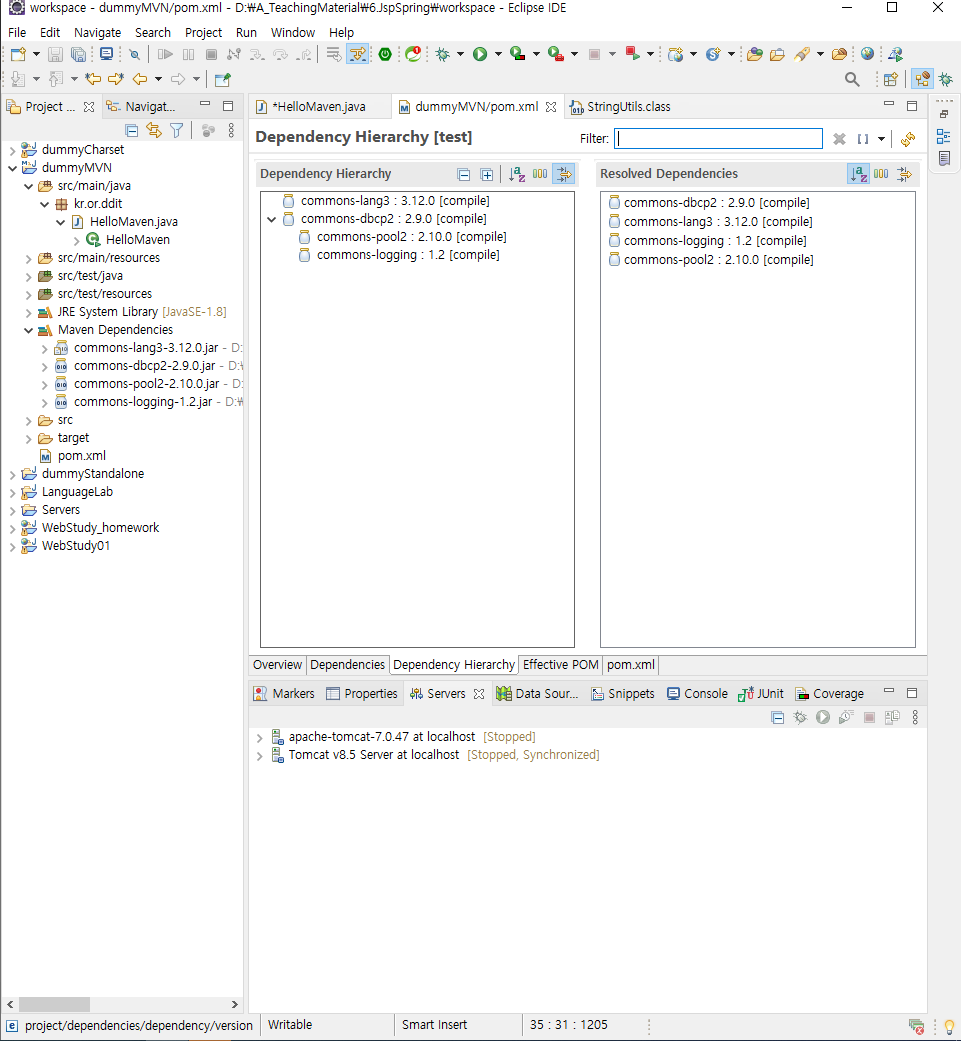Collapse the Maven Dependencies node

[x=29, y=330]
